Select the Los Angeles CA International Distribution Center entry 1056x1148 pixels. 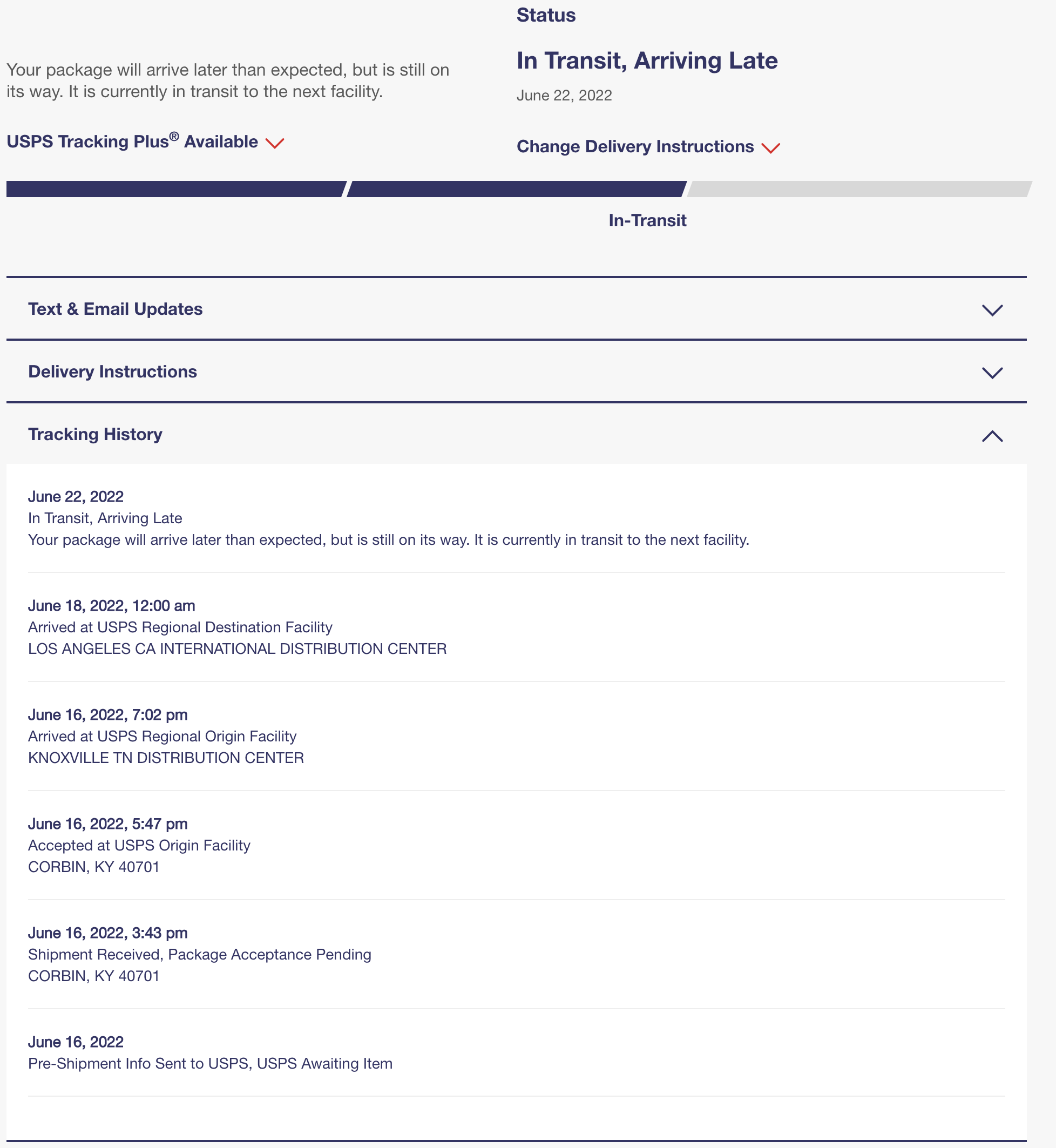pyautogui.click(x=517, y=627)
